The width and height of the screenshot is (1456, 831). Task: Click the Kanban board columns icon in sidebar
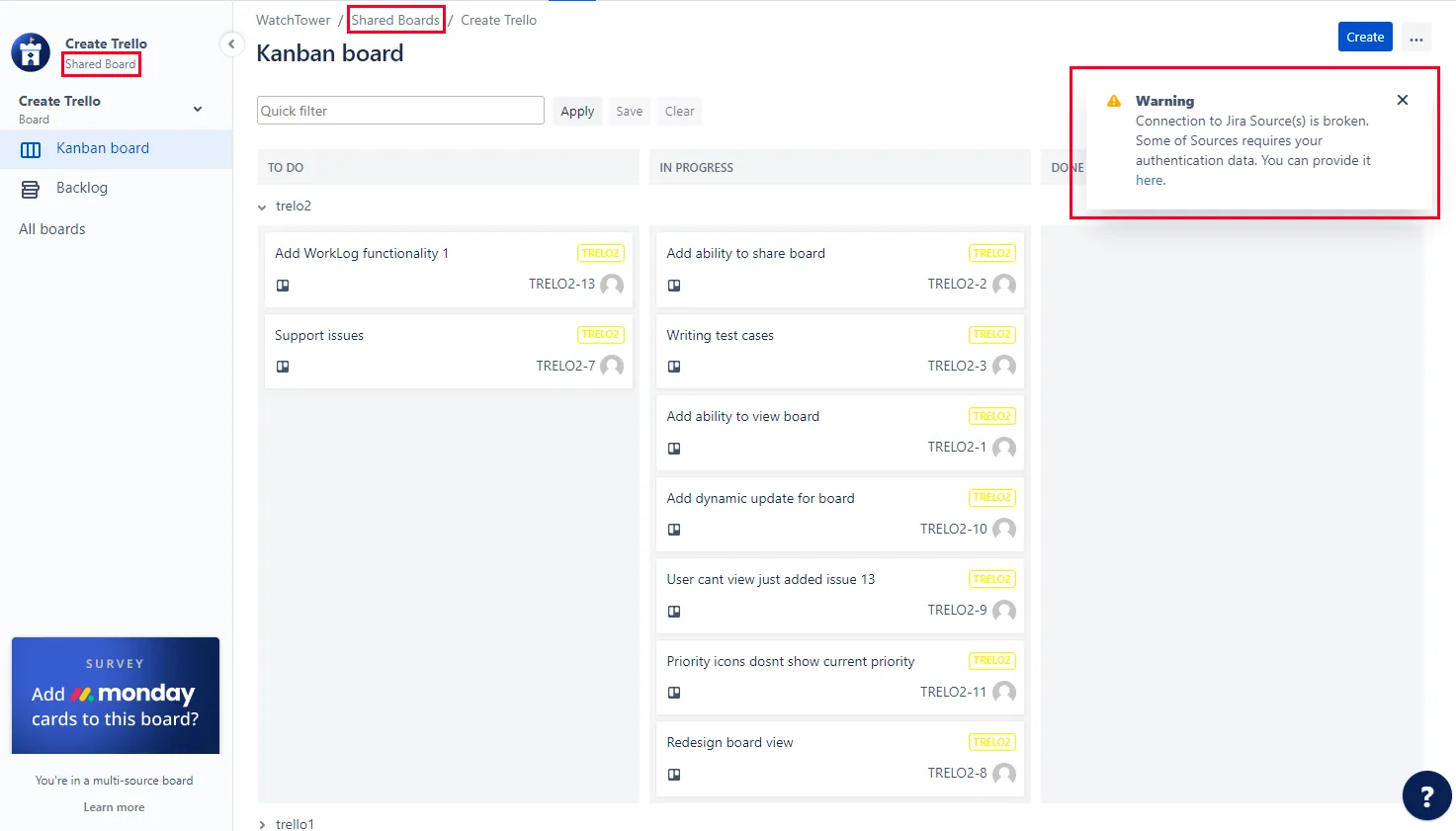(31, 149)
